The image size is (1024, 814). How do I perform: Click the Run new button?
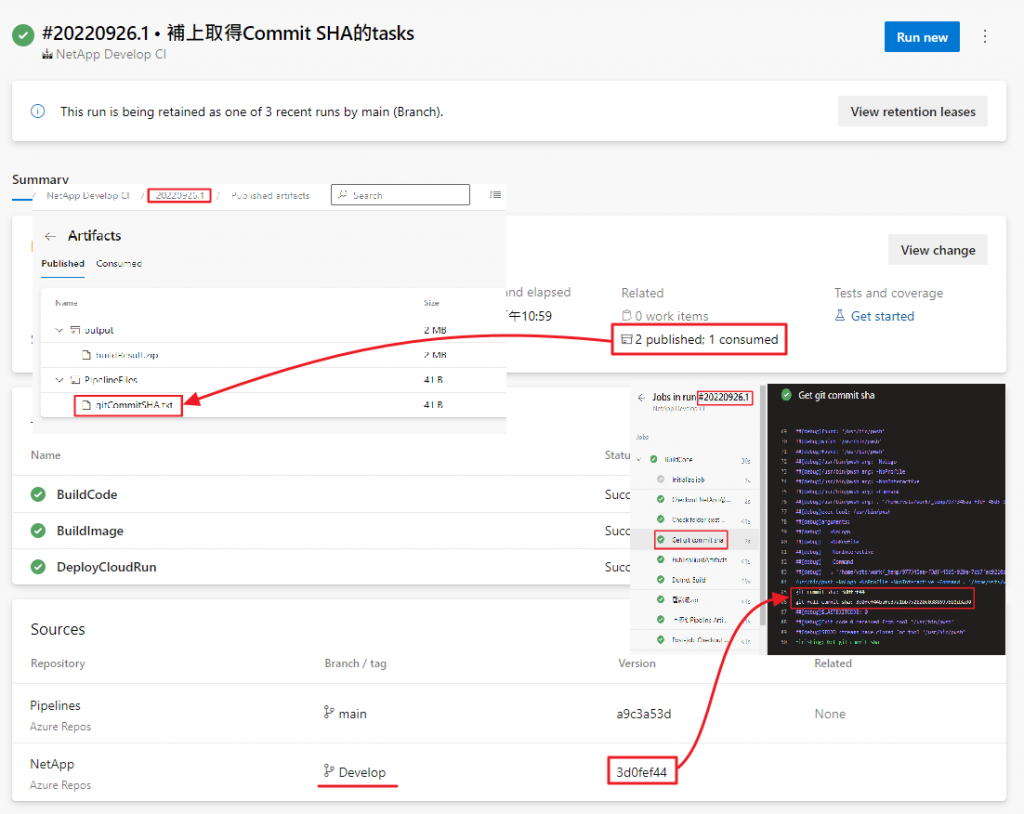tap(921, 37)
